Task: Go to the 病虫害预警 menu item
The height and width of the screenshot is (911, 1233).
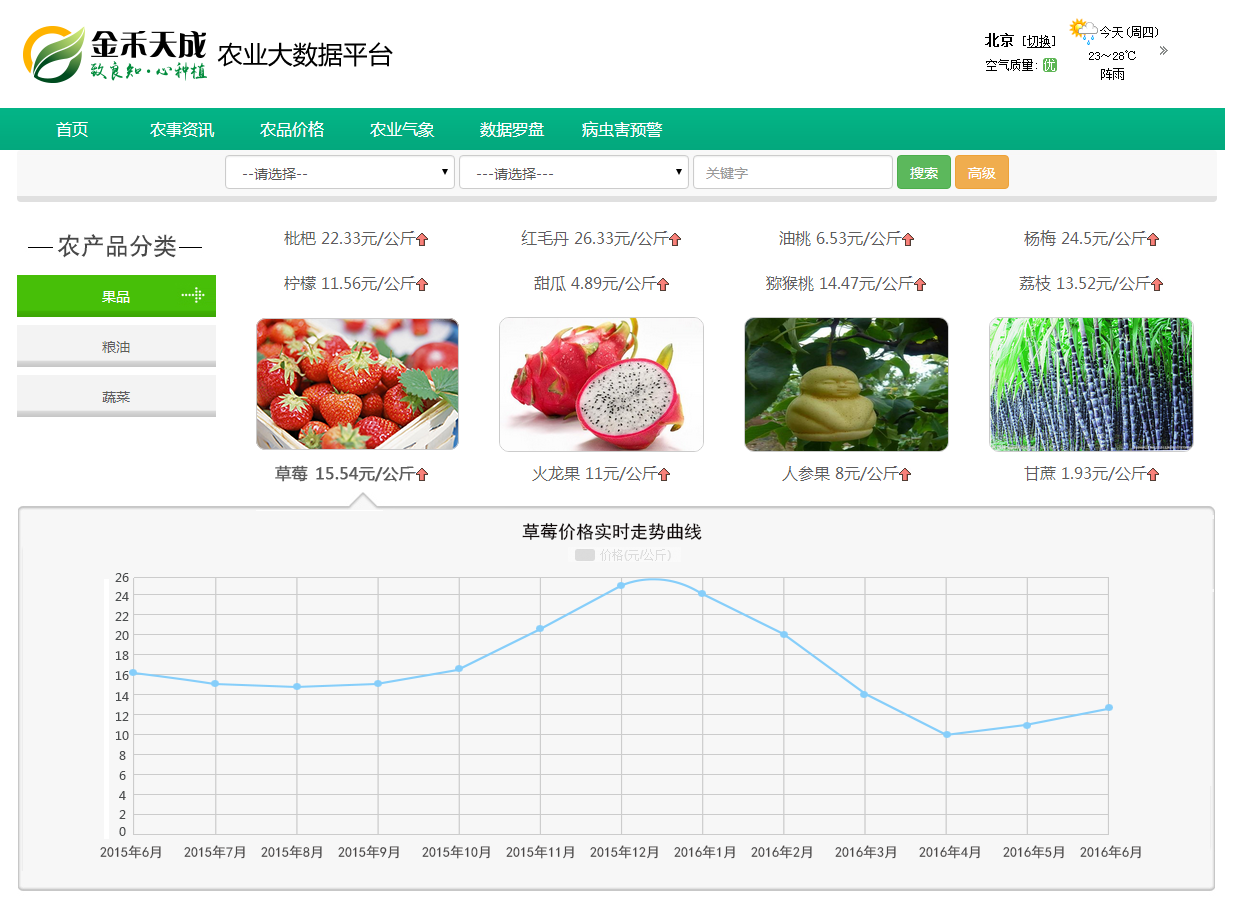Action: tap(622, 130)
